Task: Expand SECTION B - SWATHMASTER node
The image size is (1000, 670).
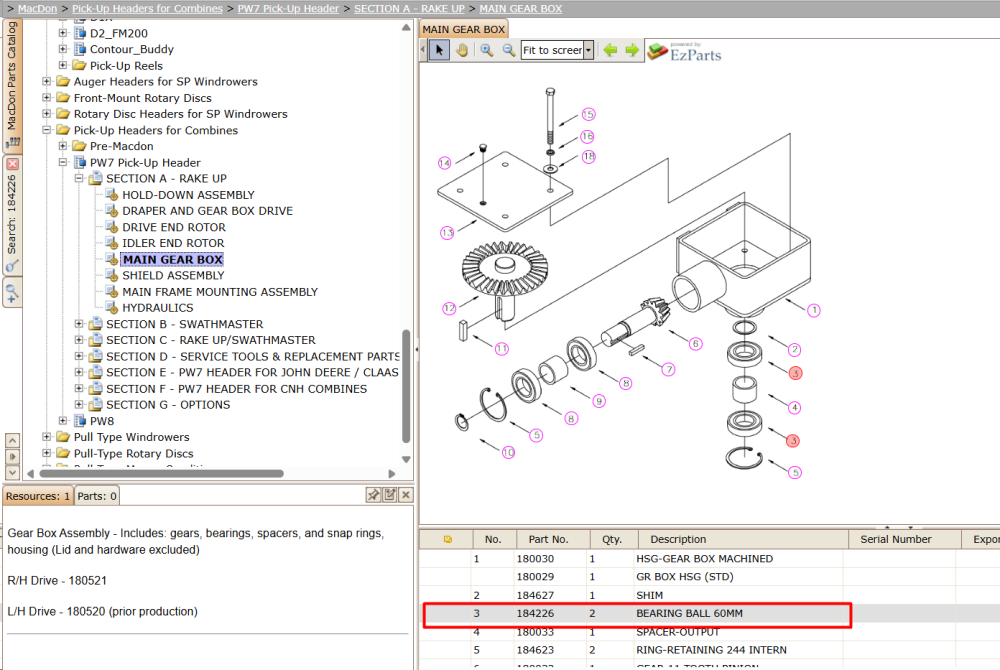Action: click(79, 324)
